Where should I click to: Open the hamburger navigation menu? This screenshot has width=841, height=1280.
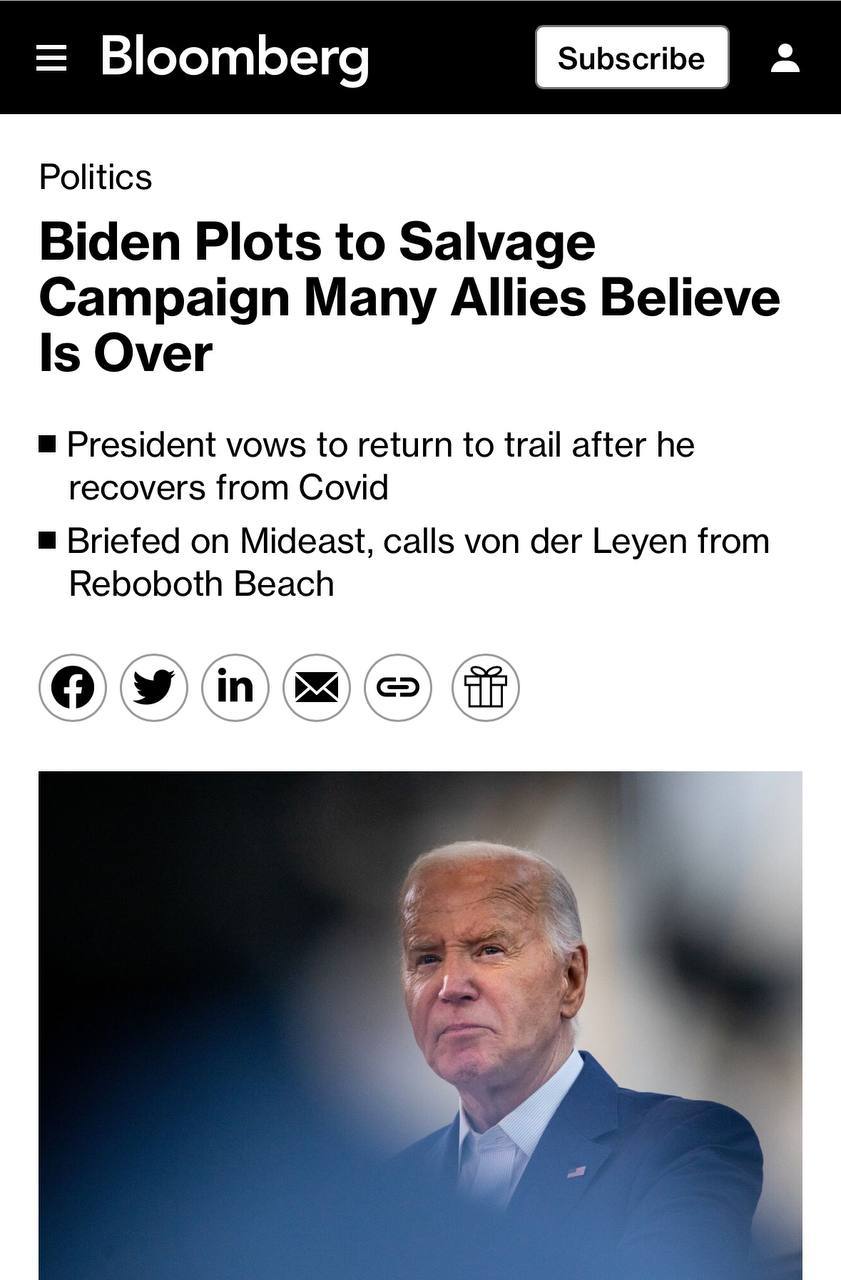51,58
